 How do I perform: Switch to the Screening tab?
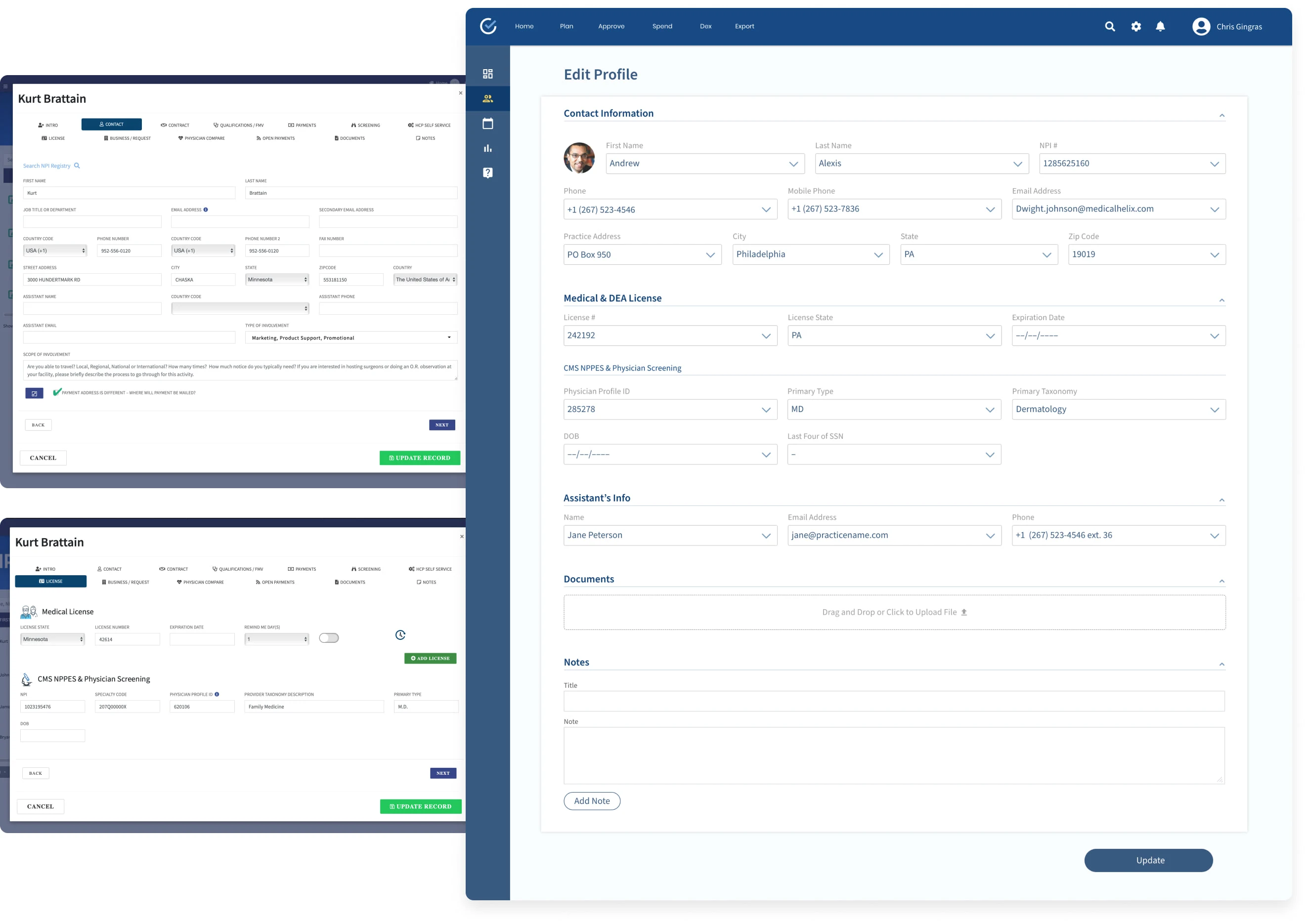pos(366,125)
